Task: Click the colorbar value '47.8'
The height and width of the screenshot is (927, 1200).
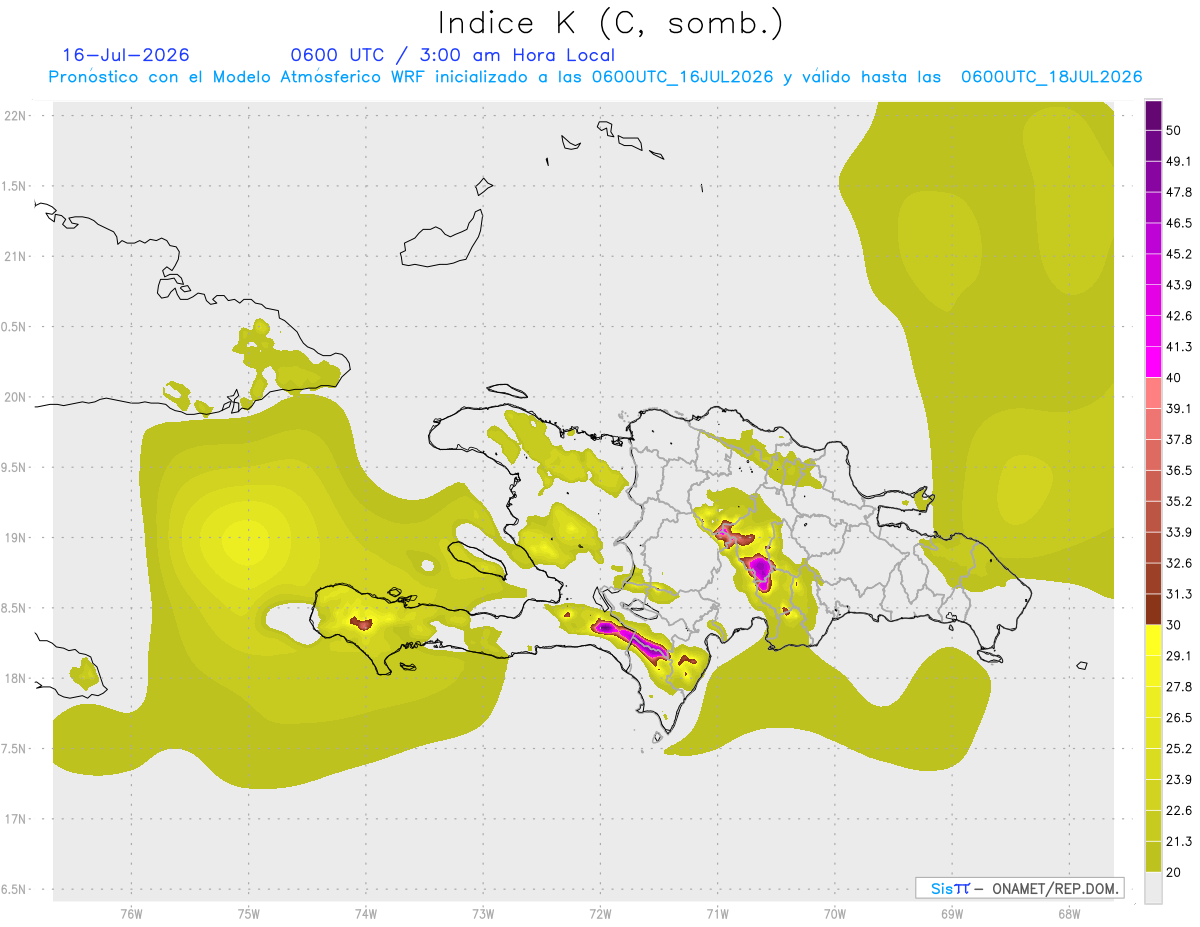Action: click(x=1179, y=192)
